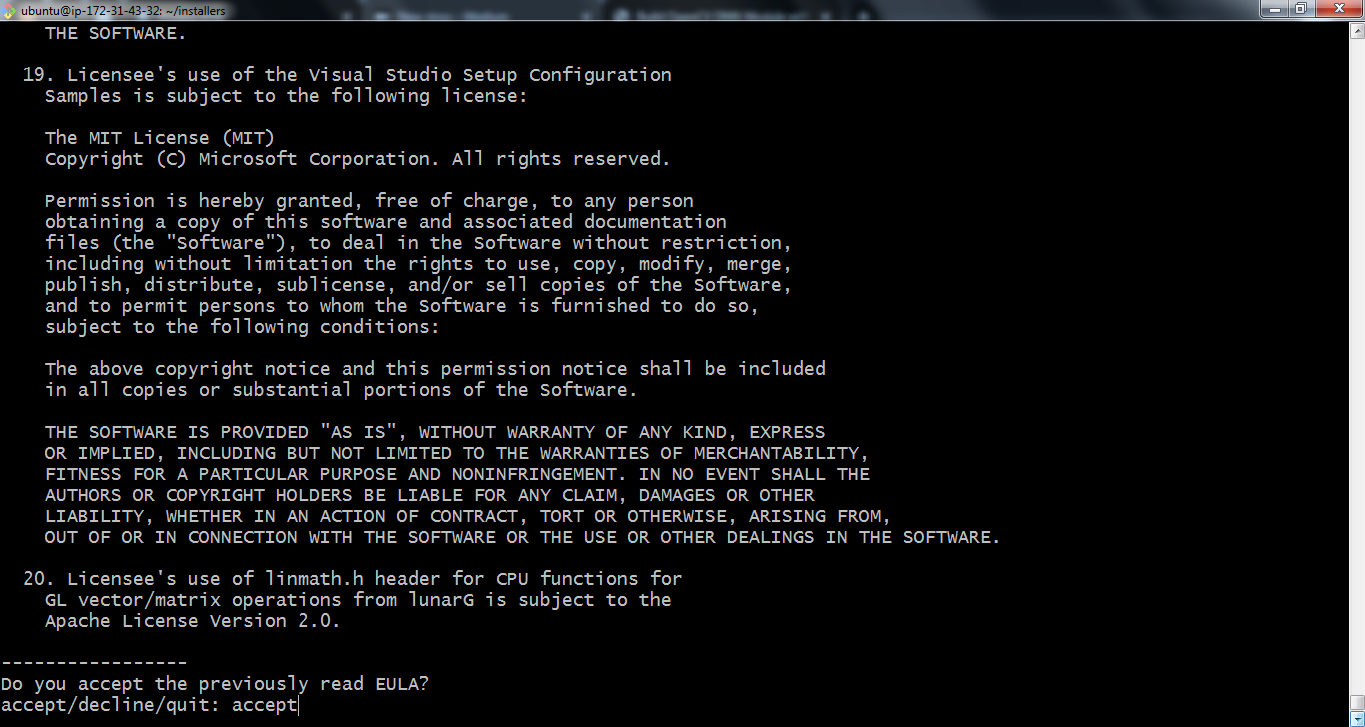The image size is (1365, 727).
Task: Click the "Permission is hereby granted" line
Action: coord(368,200)
